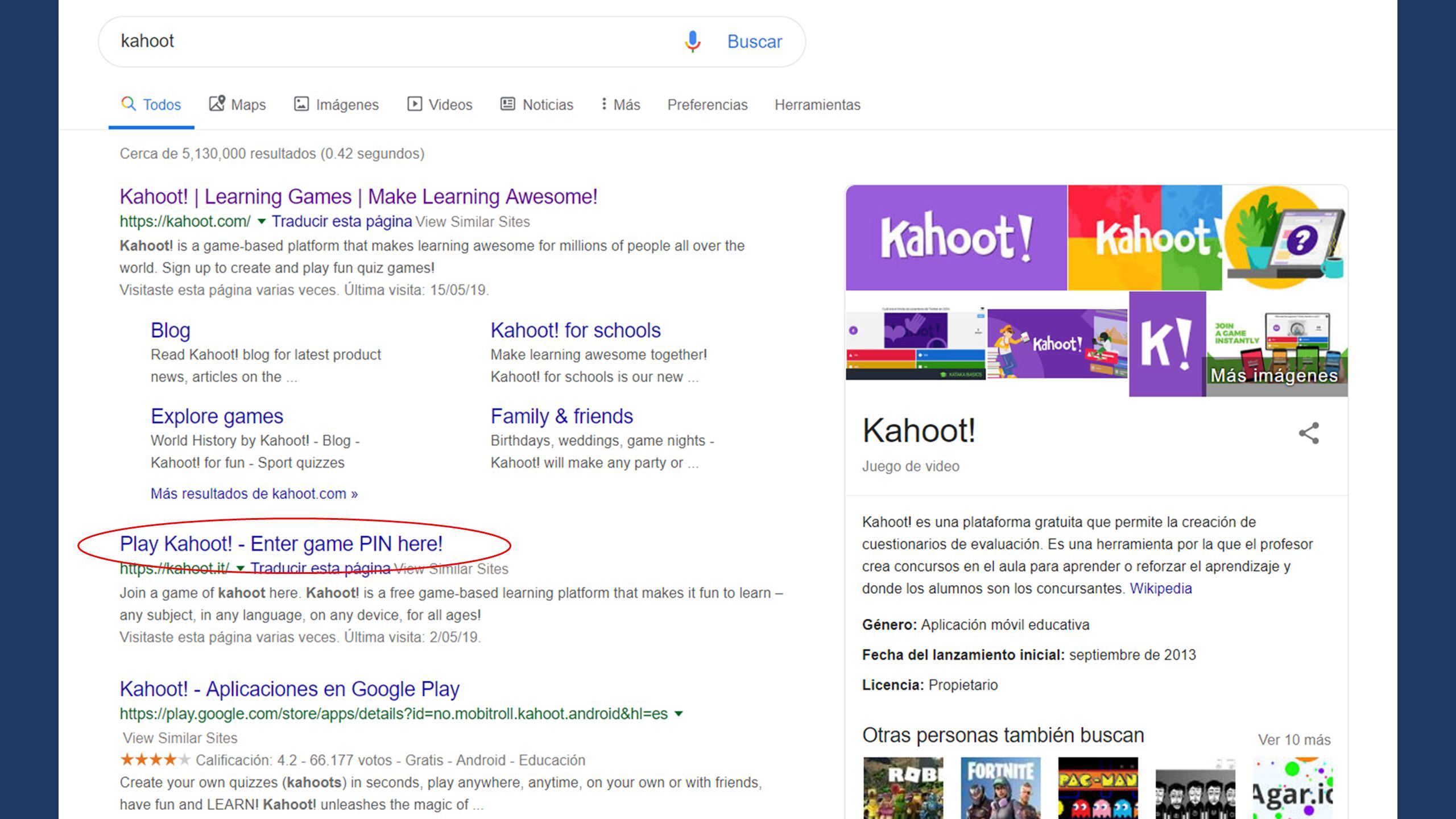Click Ver 10 más link
This screenshot has height=819, width=1456.
click(x=1294, y=740)
